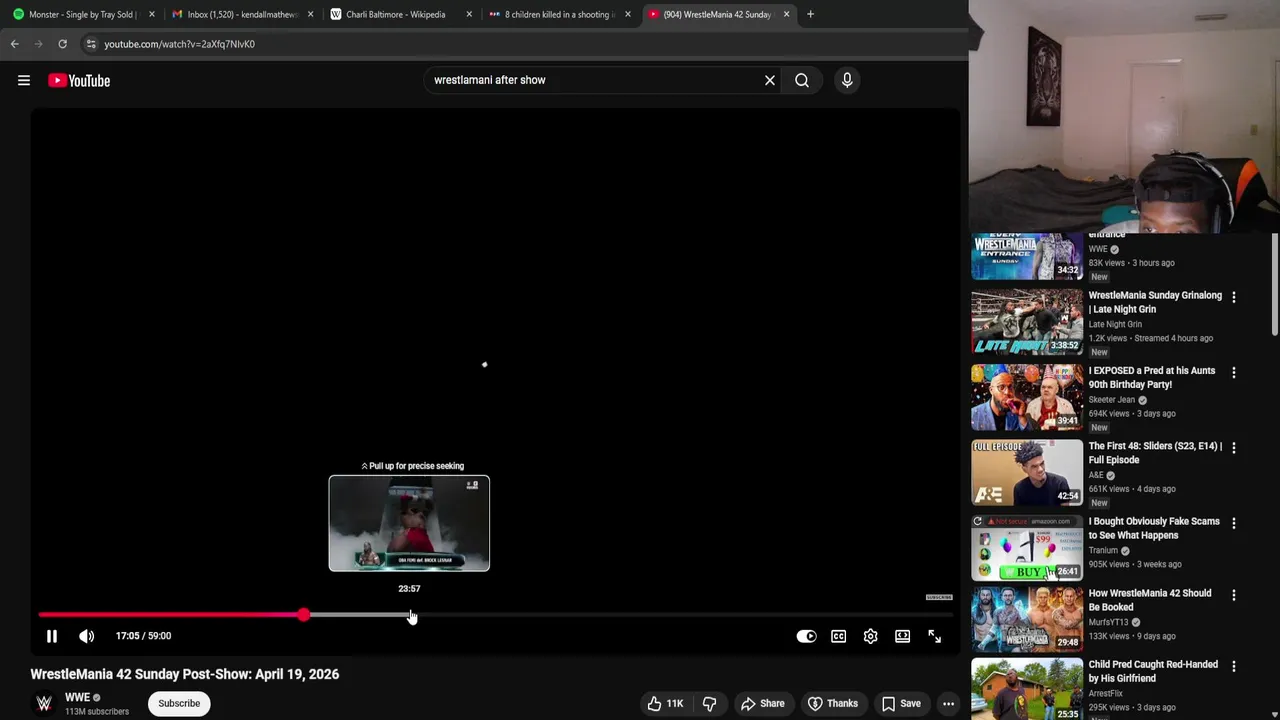Close the Gmail Inbox tab
The image size is (1280, 720).
point(310,14)
